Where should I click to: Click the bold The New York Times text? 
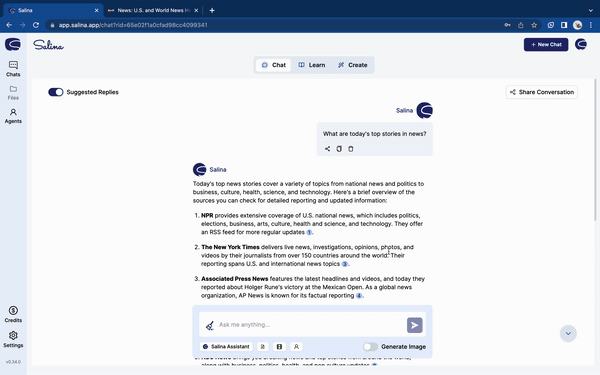tap(230, 247)
